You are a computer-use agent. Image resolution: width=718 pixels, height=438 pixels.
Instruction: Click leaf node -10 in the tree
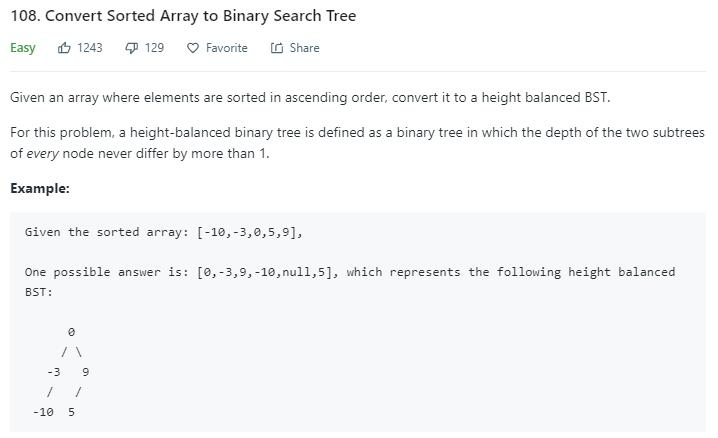click(43, 412)
